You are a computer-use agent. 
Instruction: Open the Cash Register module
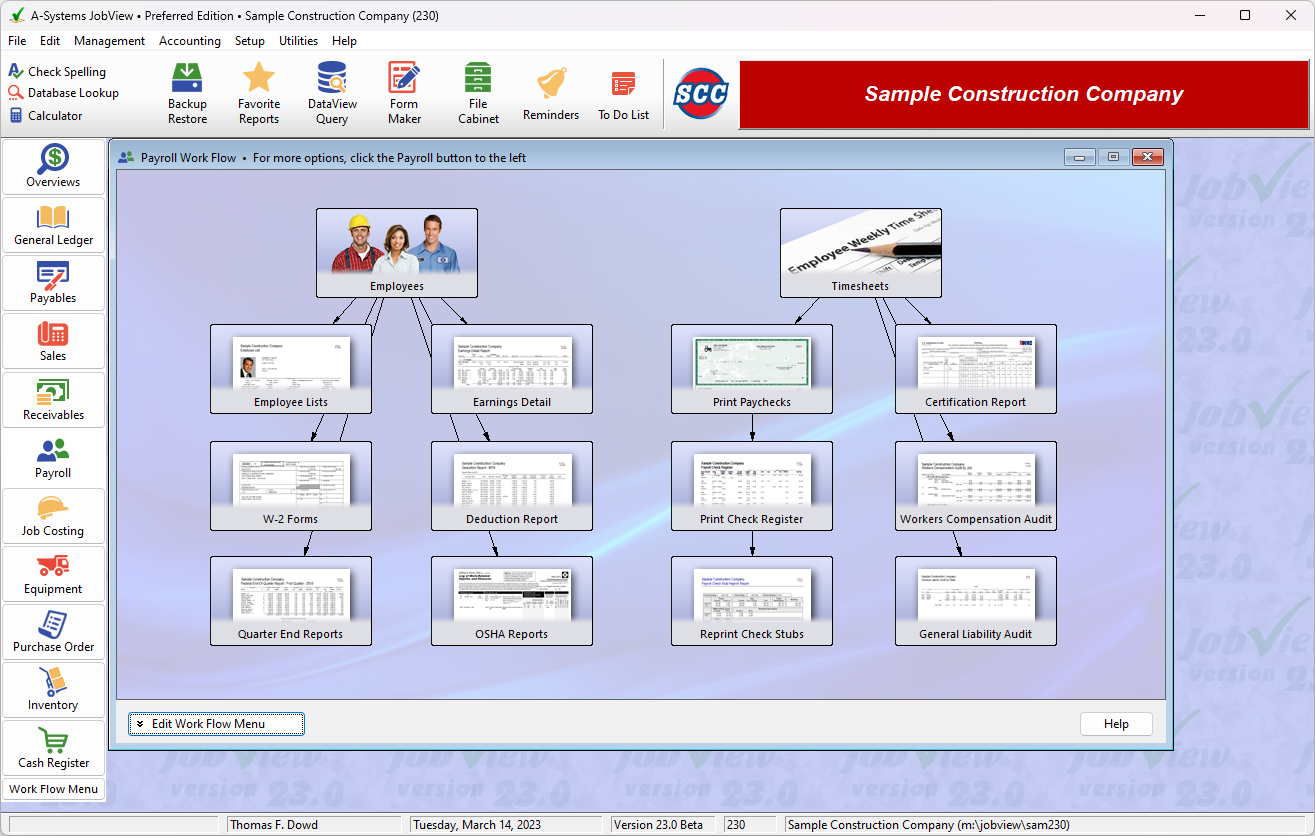52,748
